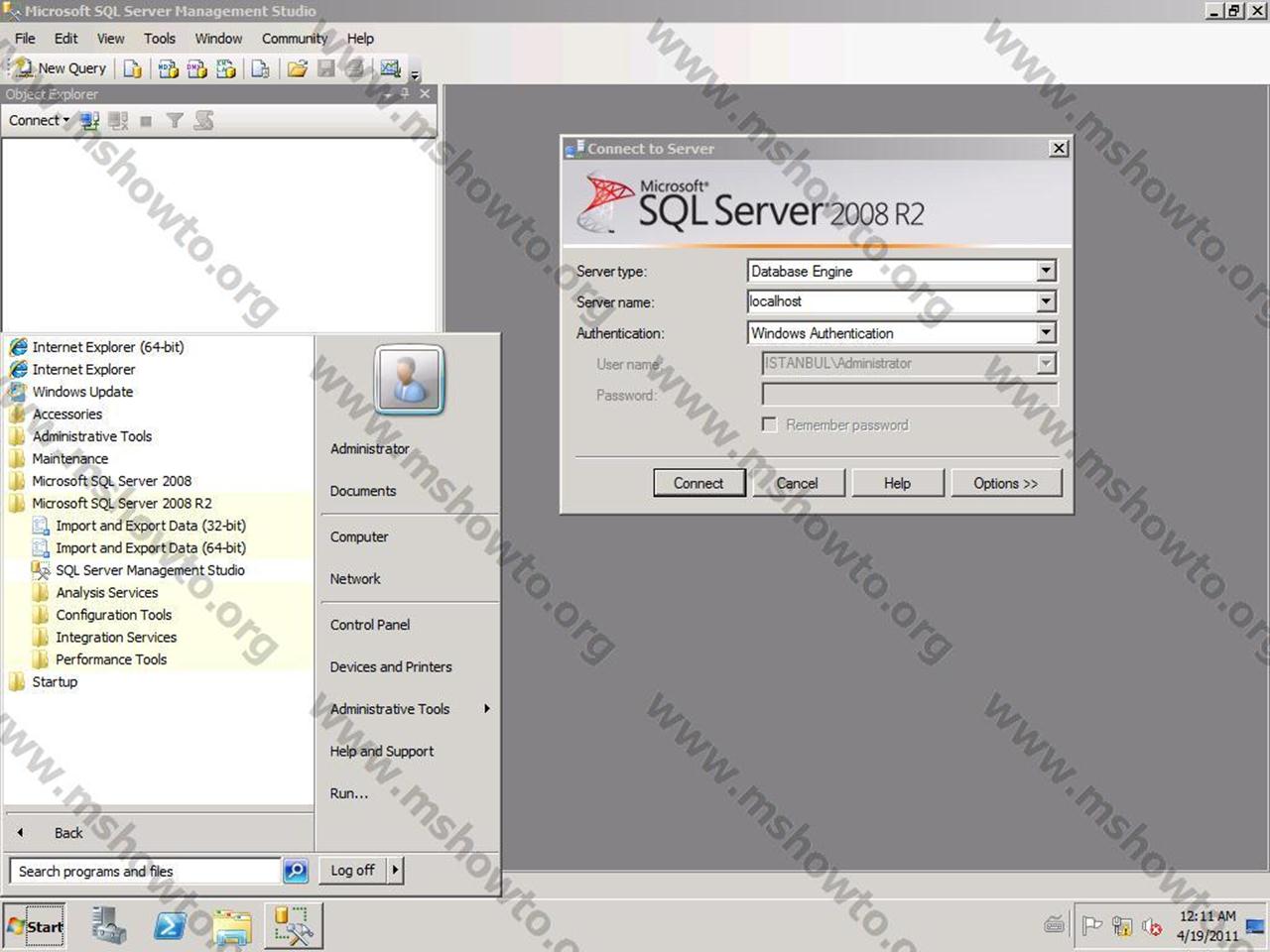Open the Server type dropdown
Screen dimensions: 1270x952
[1046, 271]
